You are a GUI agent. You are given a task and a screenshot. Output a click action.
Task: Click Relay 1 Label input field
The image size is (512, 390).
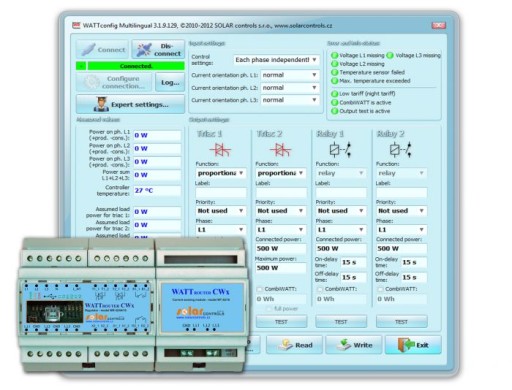pyautogui.click(x=341, y=193)
